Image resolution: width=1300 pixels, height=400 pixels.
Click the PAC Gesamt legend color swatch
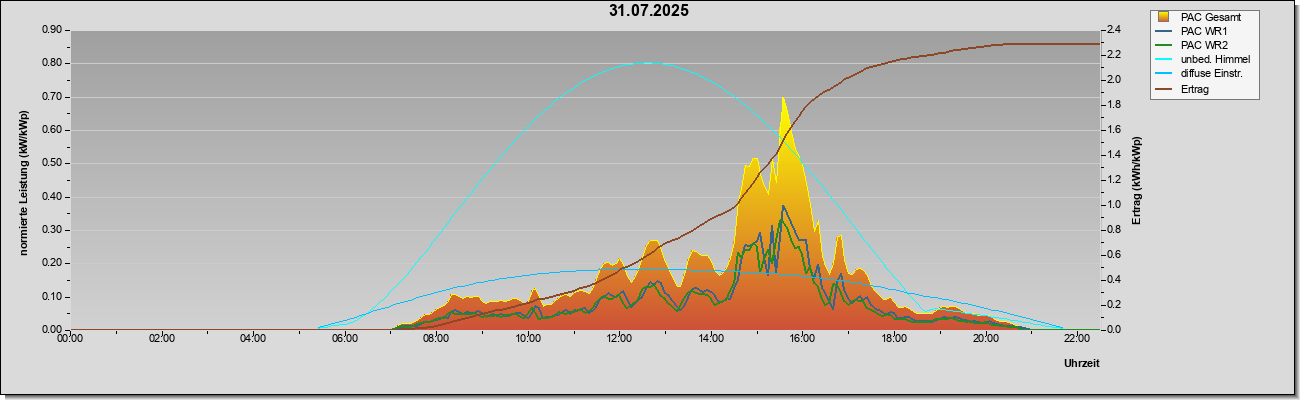click(1164, 17)
